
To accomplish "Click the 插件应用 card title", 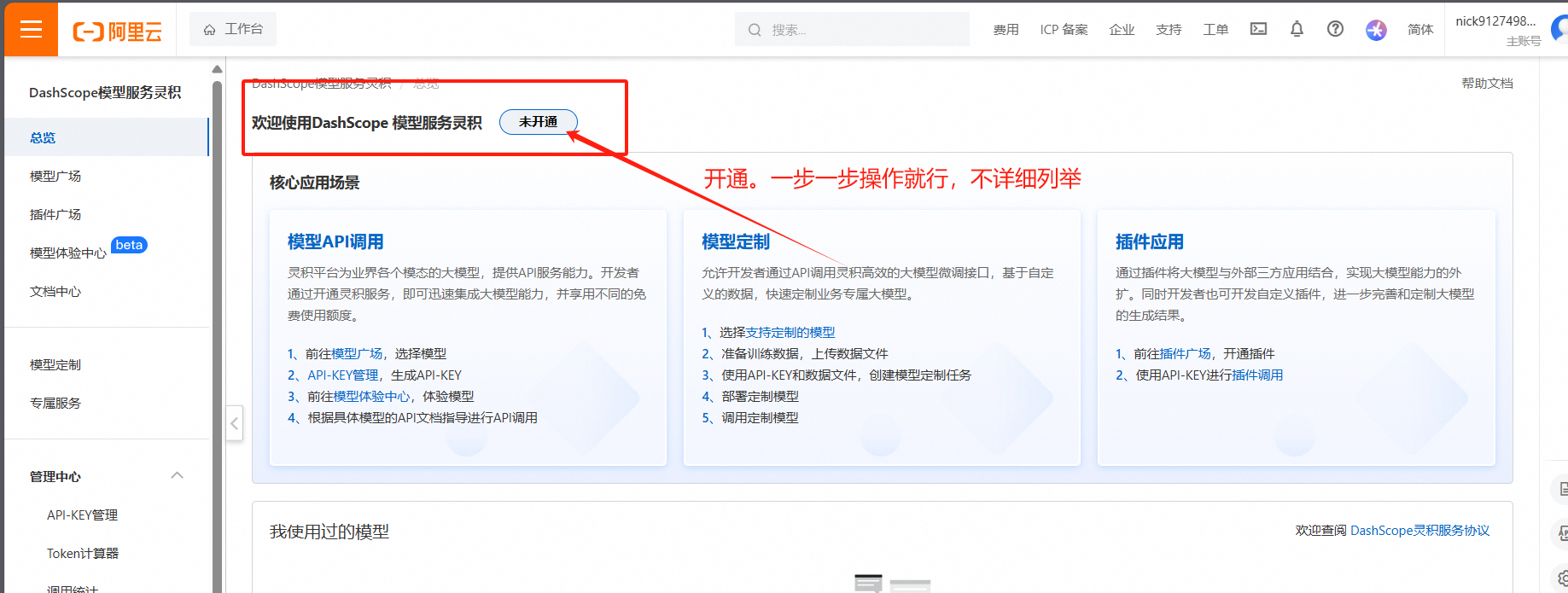I will pyautogui.click(x=1150, y=241).
